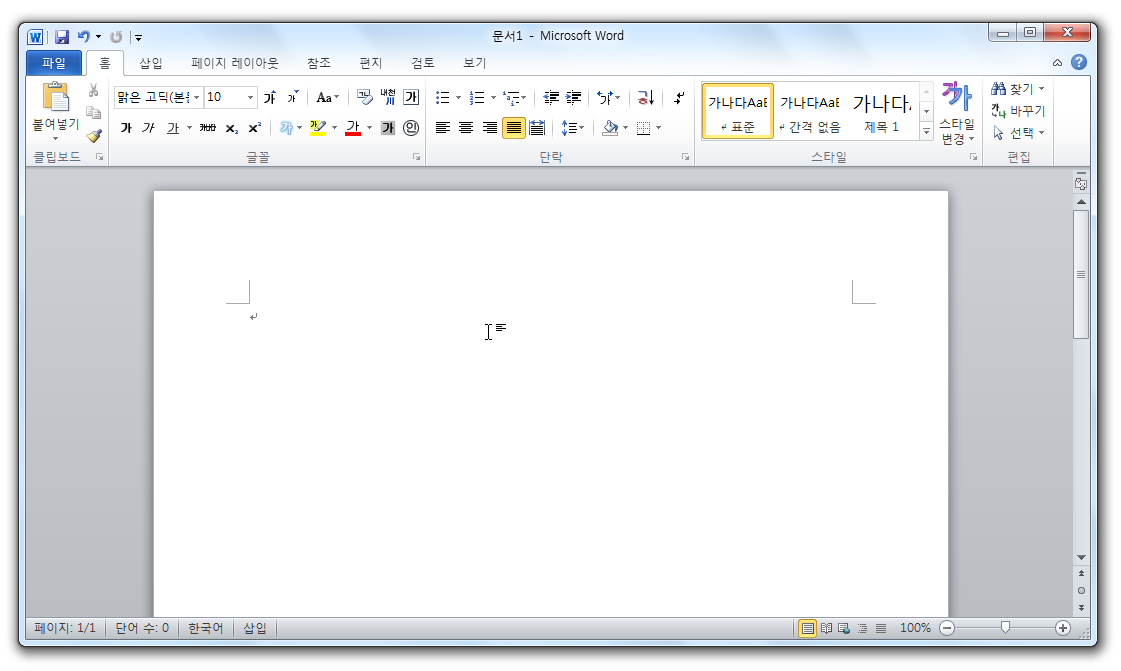The width and height of the screenshot is (1121, 671).
Task: Select the Format Painter brush icon
Action: 94,135
